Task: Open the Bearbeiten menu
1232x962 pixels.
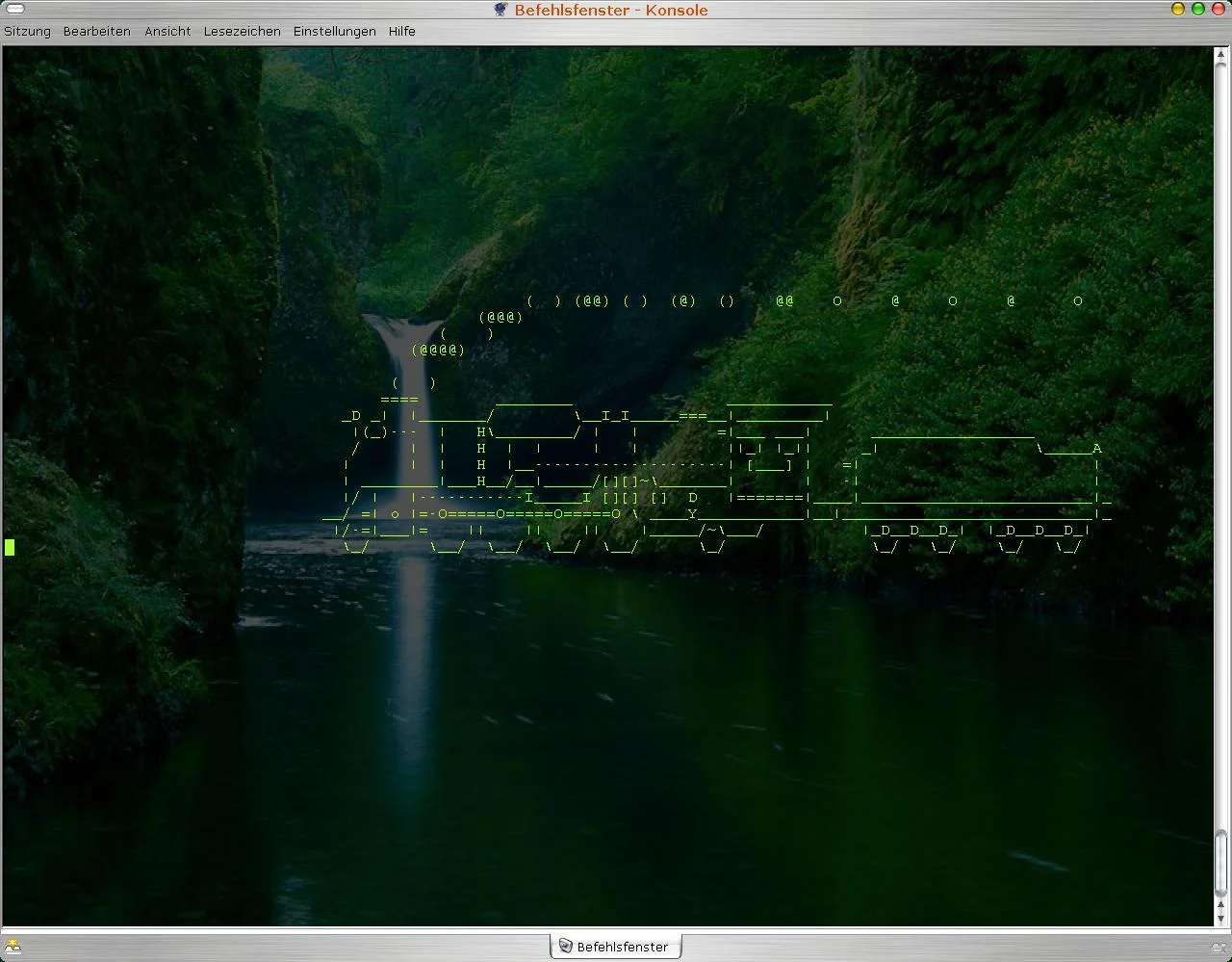Action: [x=96, y=31]
